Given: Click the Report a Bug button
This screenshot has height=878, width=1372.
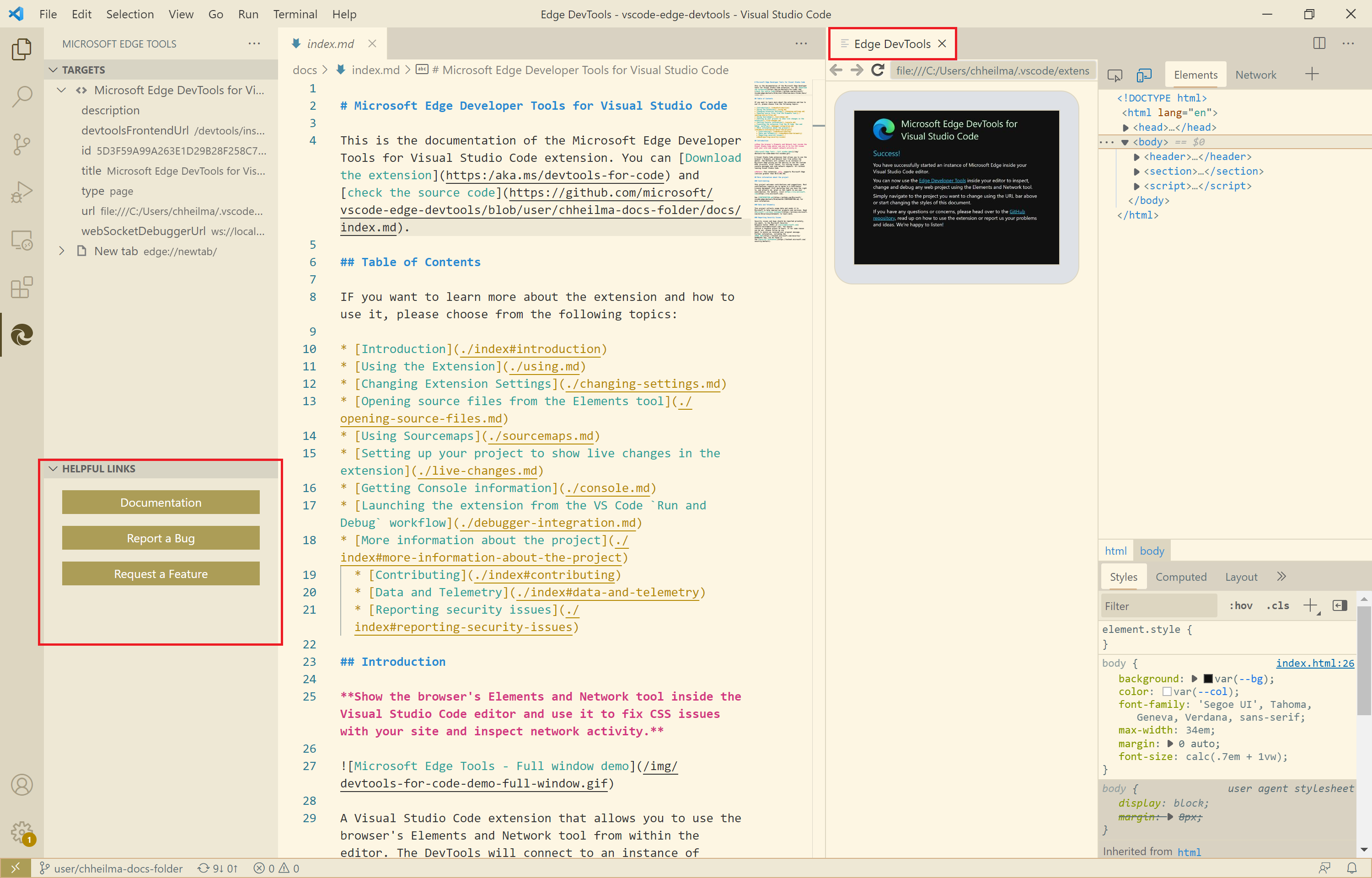Looking at the screenshot, I should point(160,538).
